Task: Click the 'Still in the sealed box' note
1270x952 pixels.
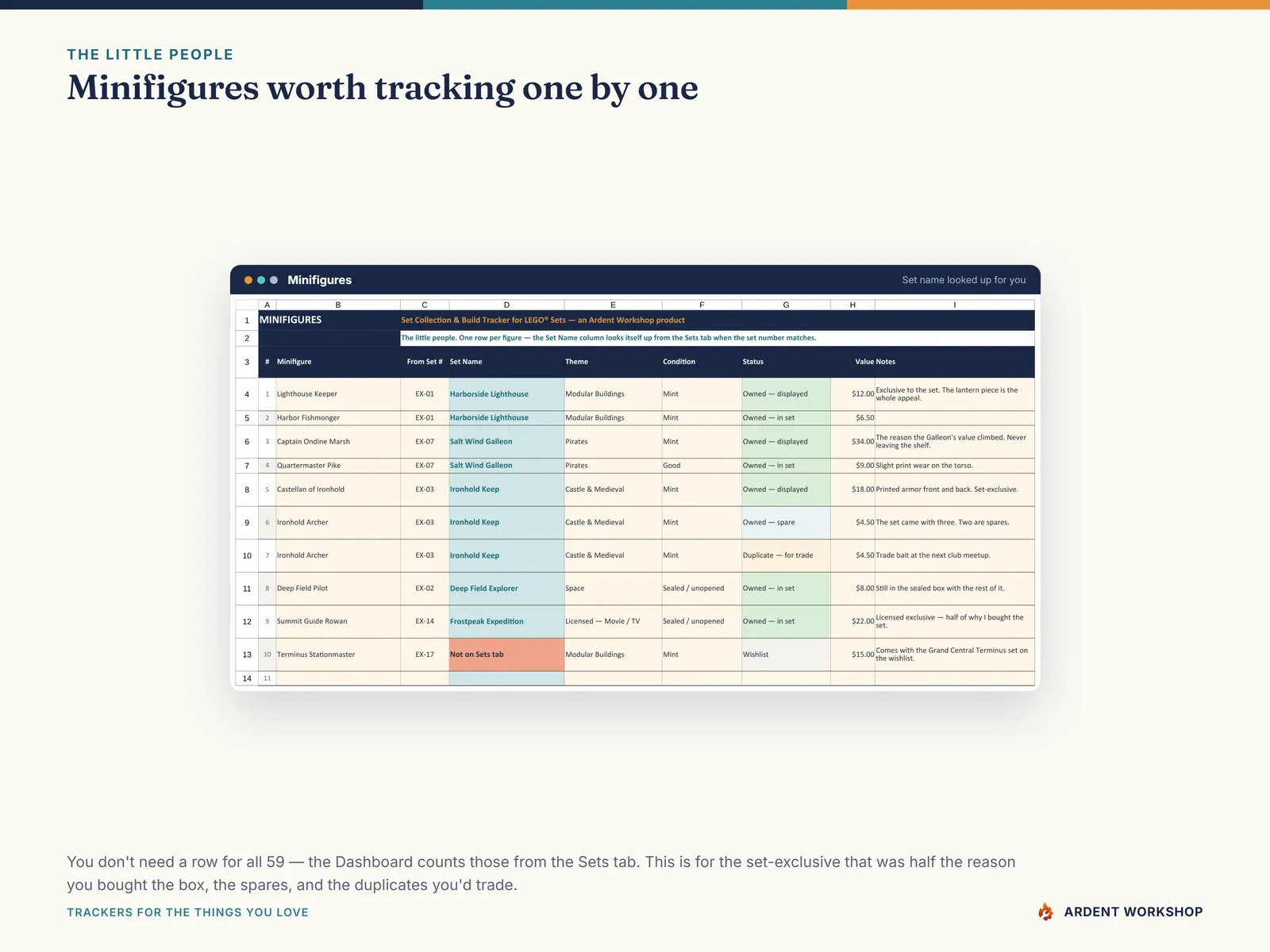Action: (x=955, y=589)
